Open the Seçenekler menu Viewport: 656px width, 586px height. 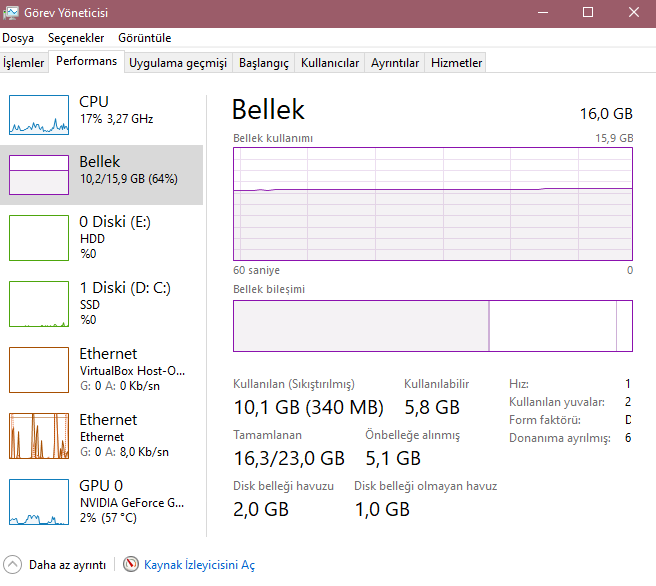click(76, 38)
